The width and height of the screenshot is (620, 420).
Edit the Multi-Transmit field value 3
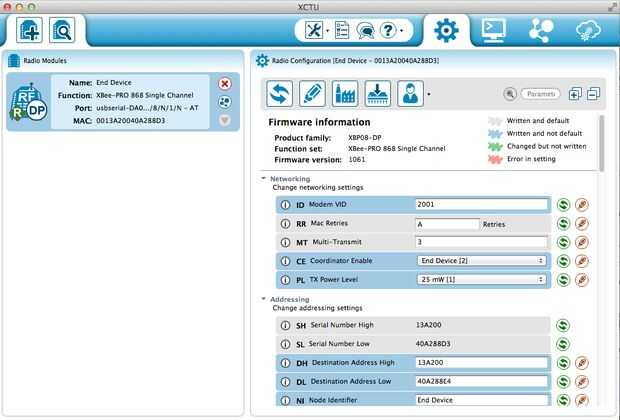point(482,242)
